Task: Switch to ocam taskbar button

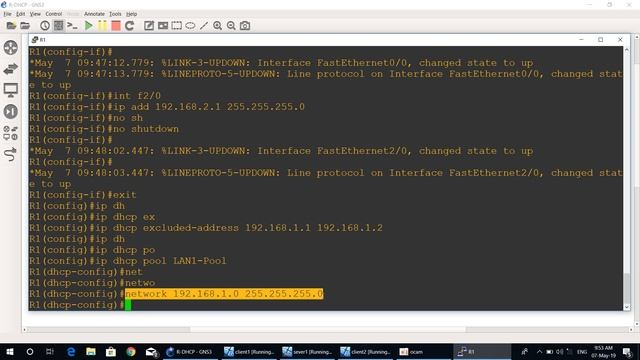Action: click(423, 351)
